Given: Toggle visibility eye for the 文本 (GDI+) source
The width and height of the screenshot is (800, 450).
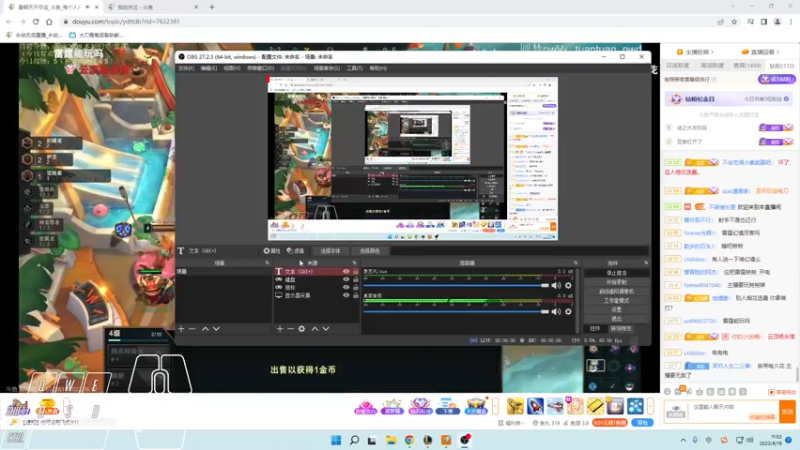Looking at the screenshot, I should point(346,272).
